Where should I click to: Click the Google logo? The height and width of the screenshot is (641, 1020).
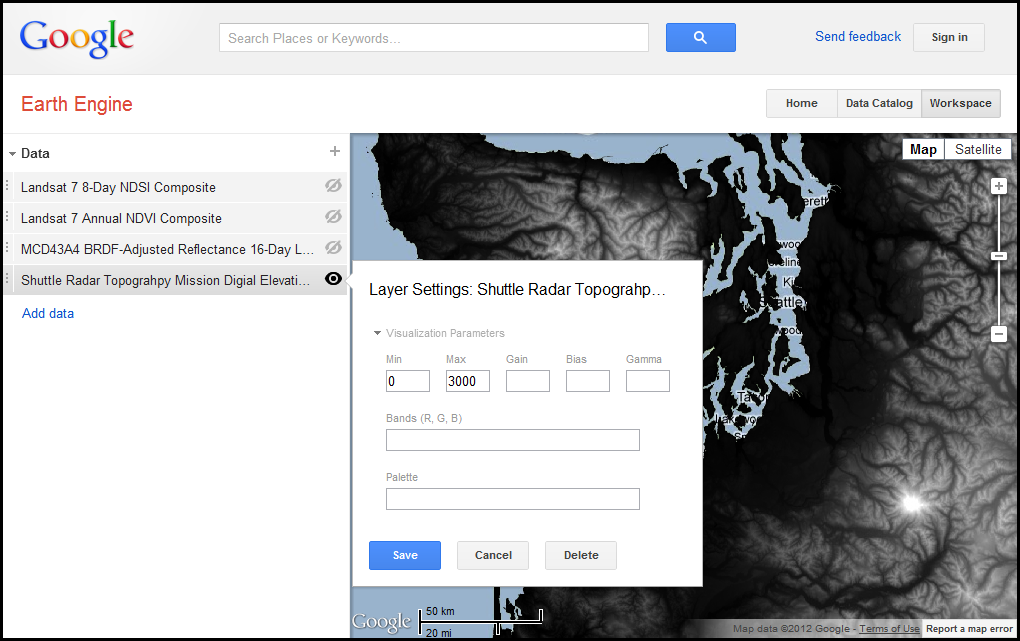pyautogui.click(x=77, y=38)
